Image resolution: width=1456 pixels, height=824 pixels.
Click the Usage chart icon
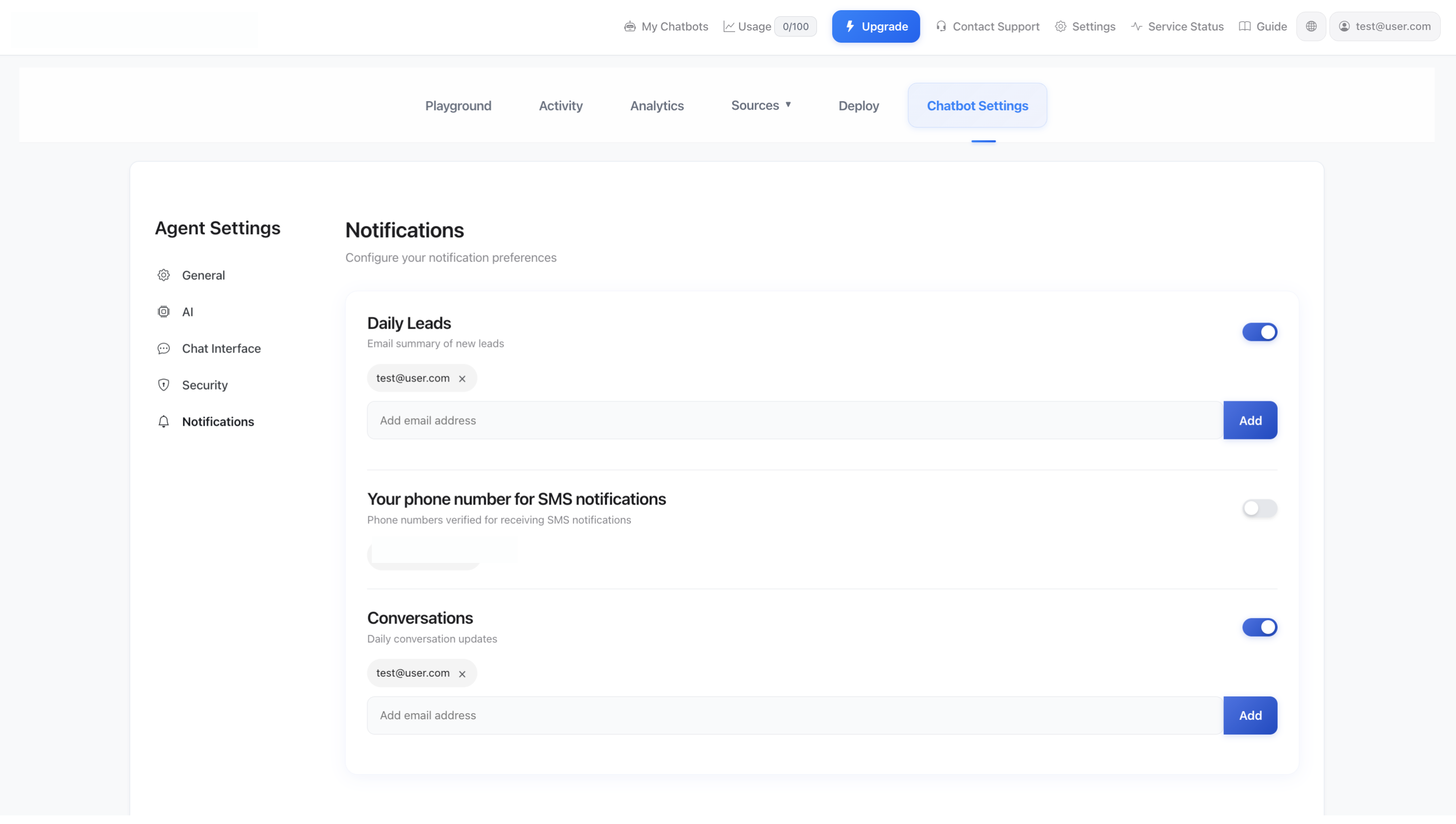(x=730, y=26)
